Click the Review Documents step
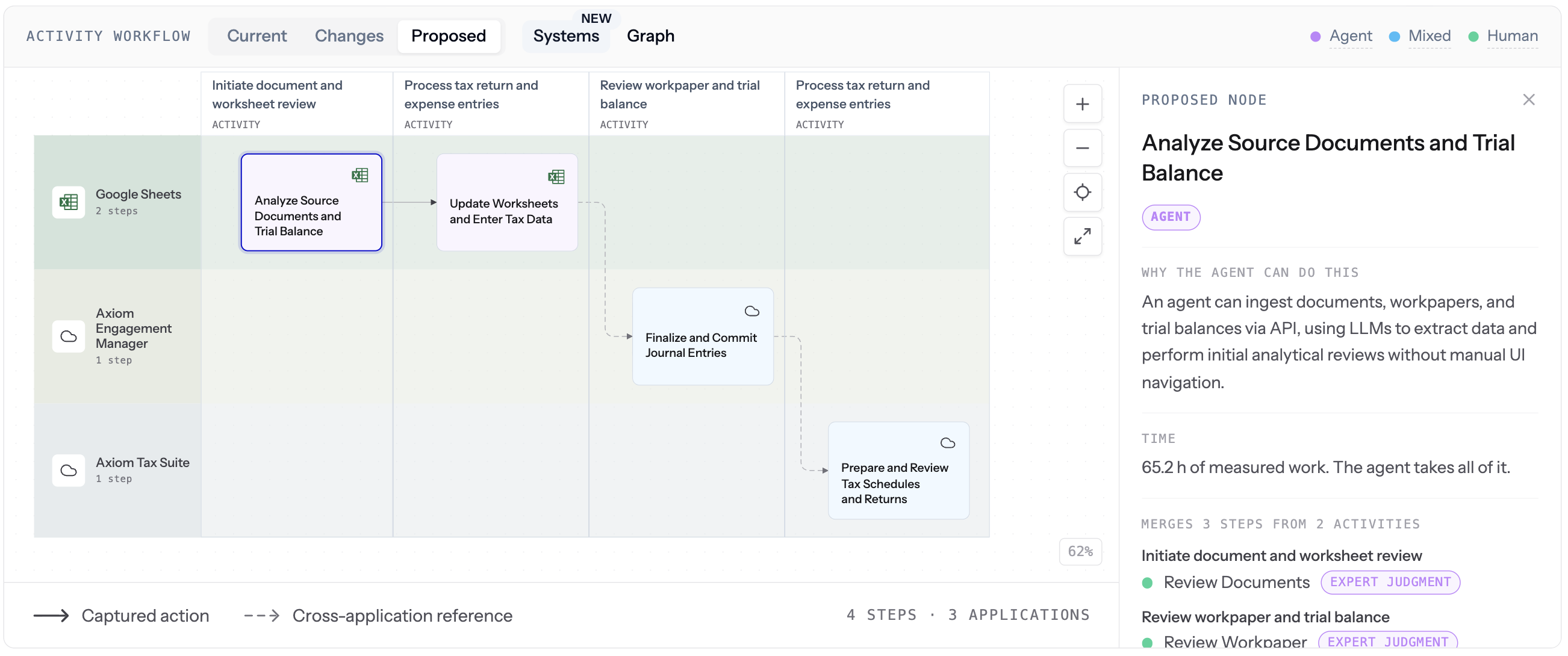The image size is (1568, 656). click(x=1236, y=583)
